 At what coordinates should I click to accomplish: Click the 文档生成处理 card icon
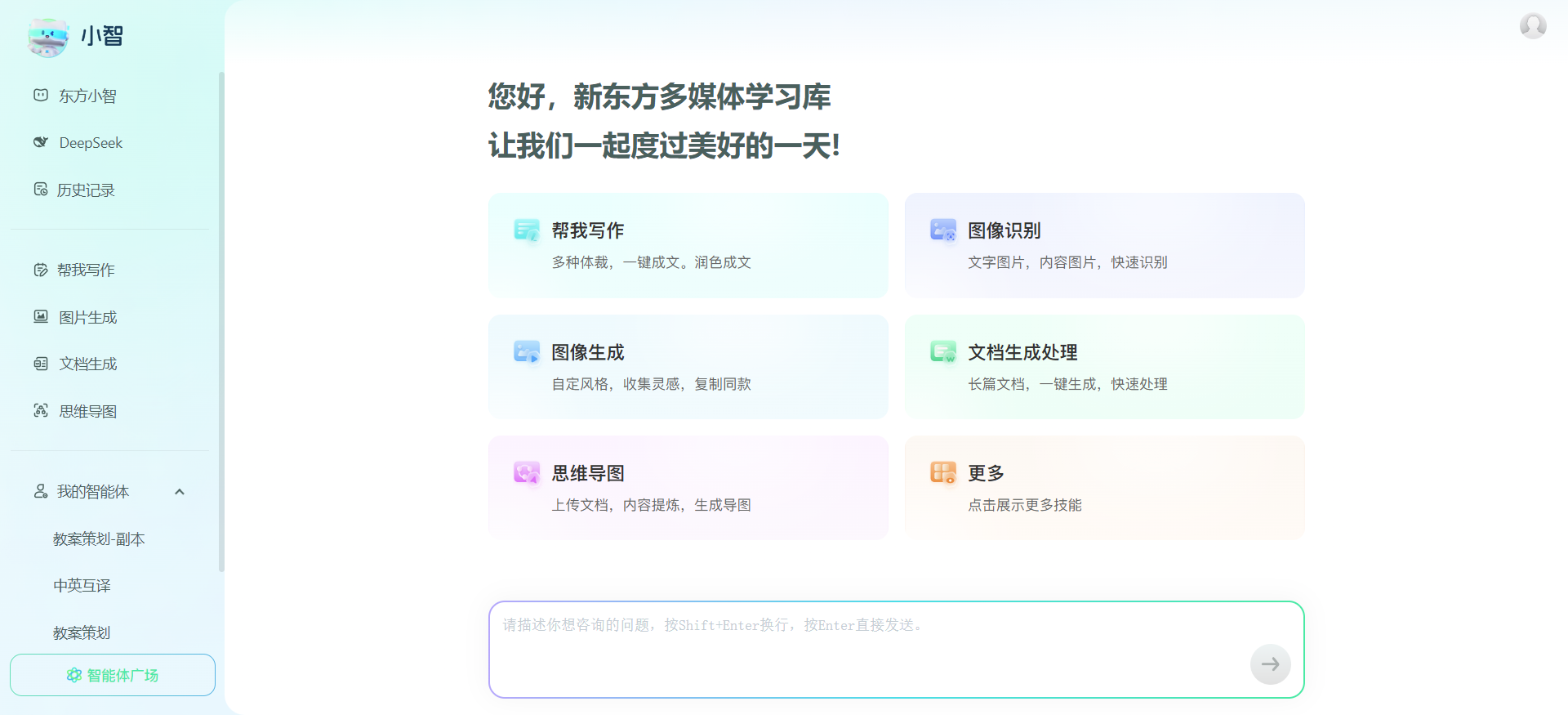tap(943, 352)
